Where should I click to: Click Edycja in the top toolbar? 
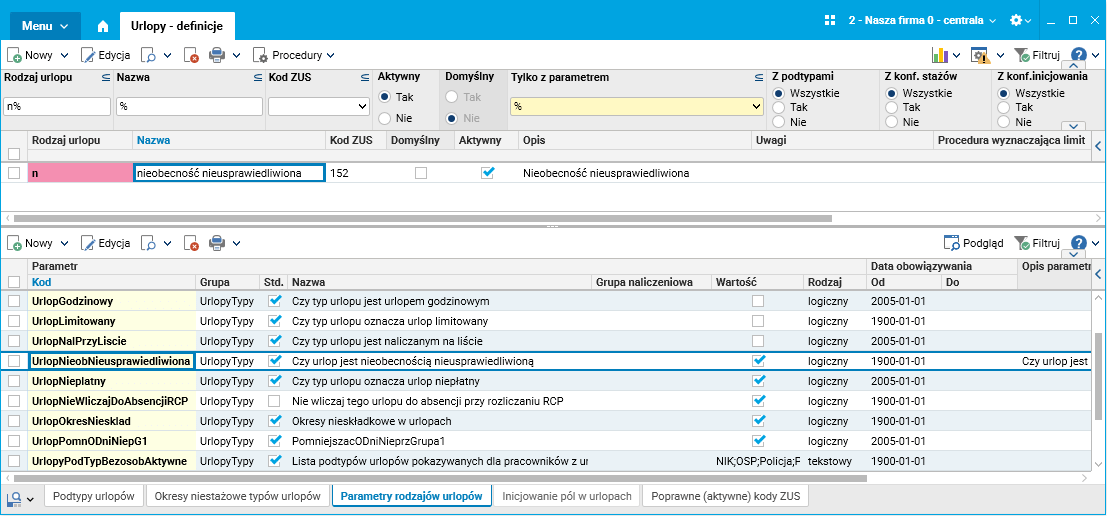[x=106, y=55]
